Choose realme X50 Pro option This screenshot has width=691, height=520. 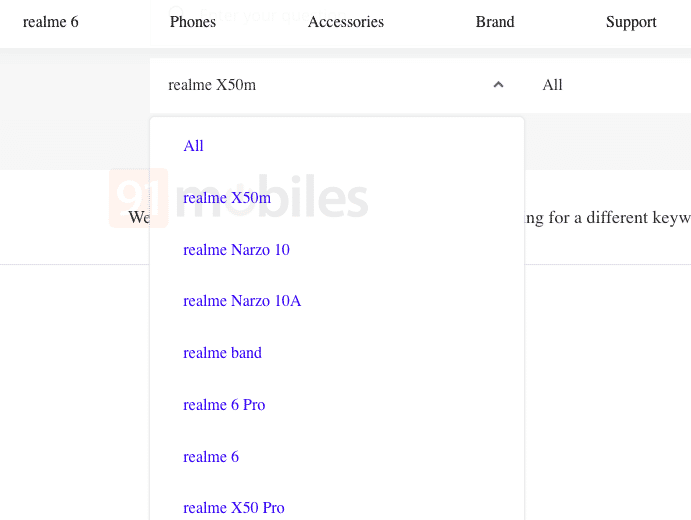click(234, 508)
